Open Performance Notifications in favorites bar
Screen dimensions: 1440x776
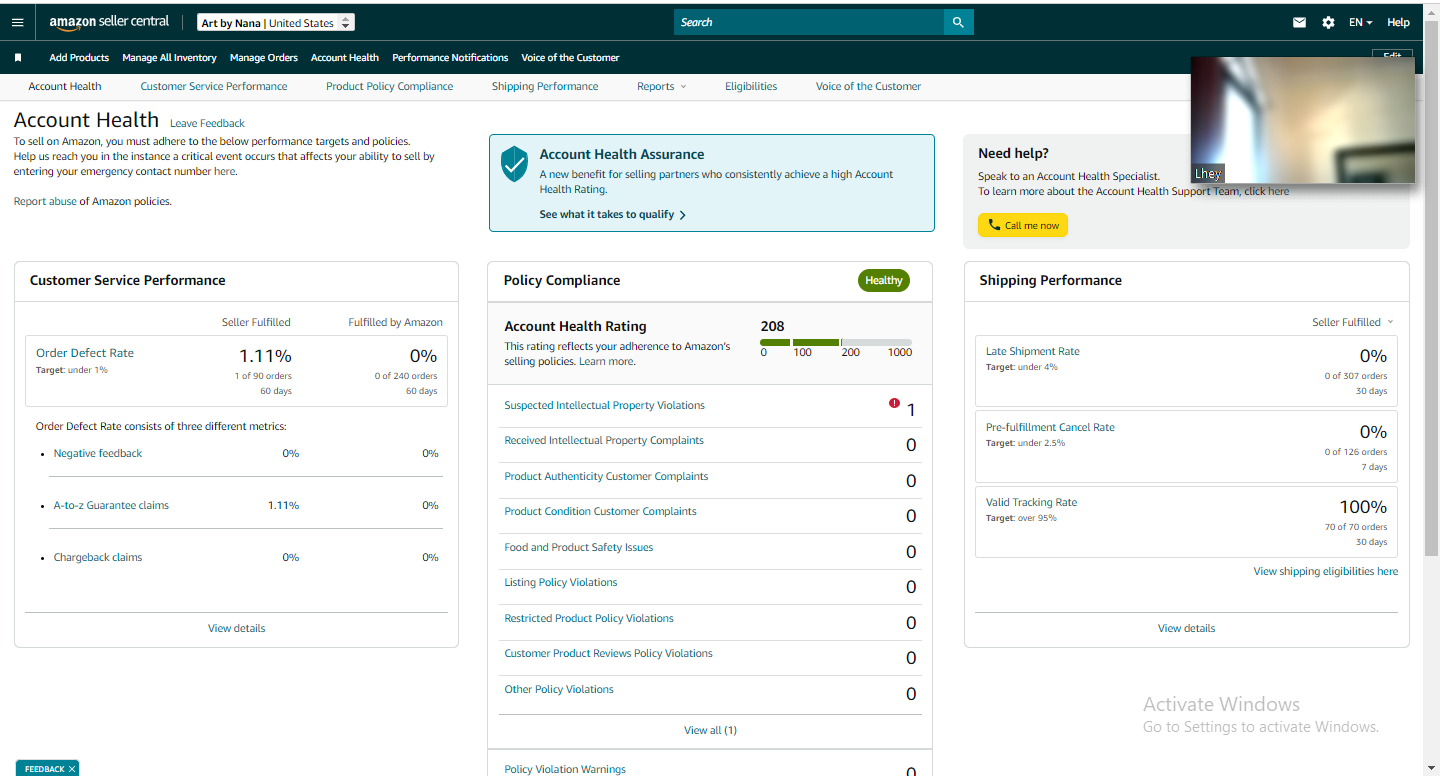tap(450, 58)
